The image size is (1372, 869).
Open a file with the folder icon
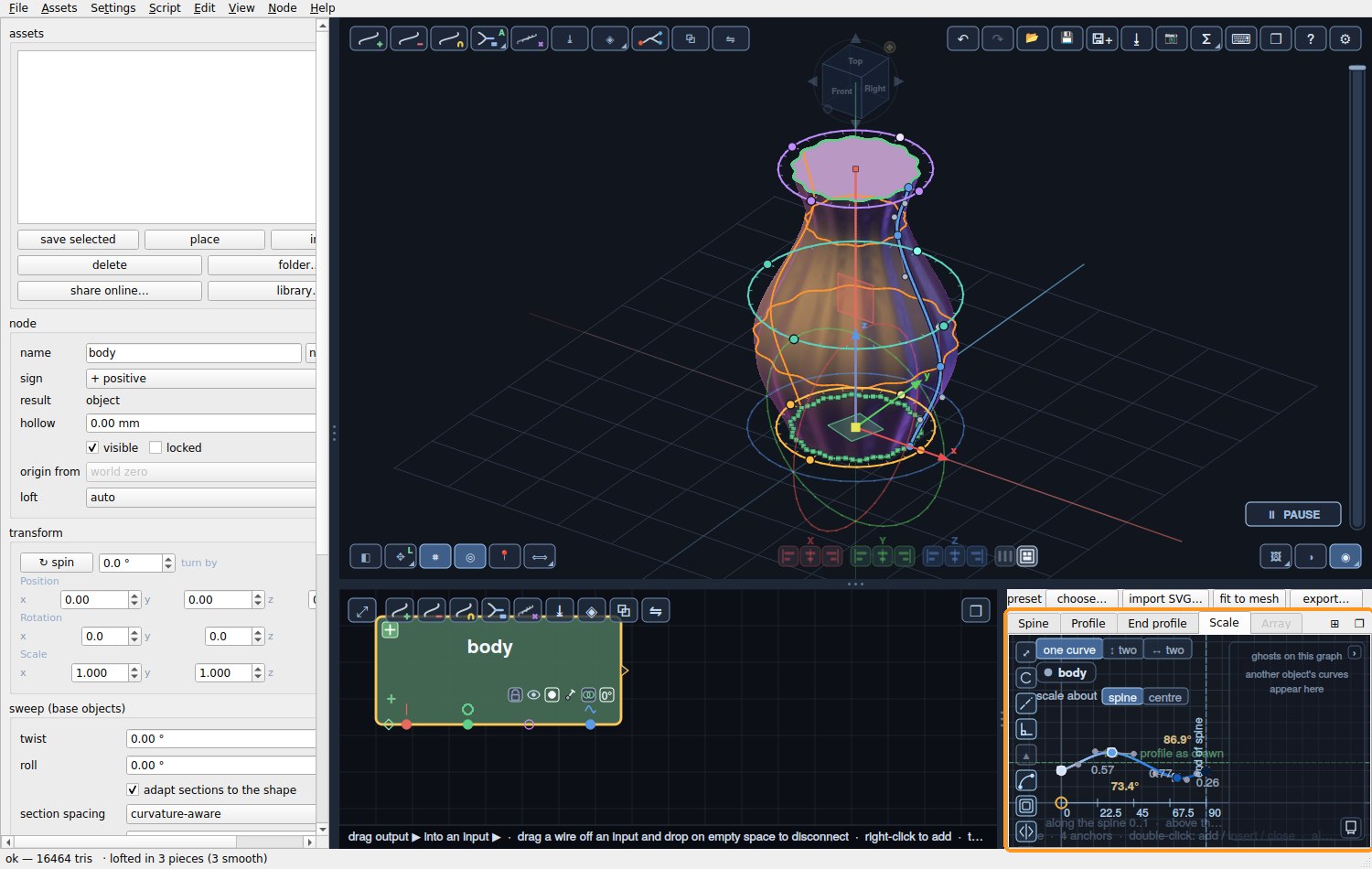click(x=1032, y=38)
